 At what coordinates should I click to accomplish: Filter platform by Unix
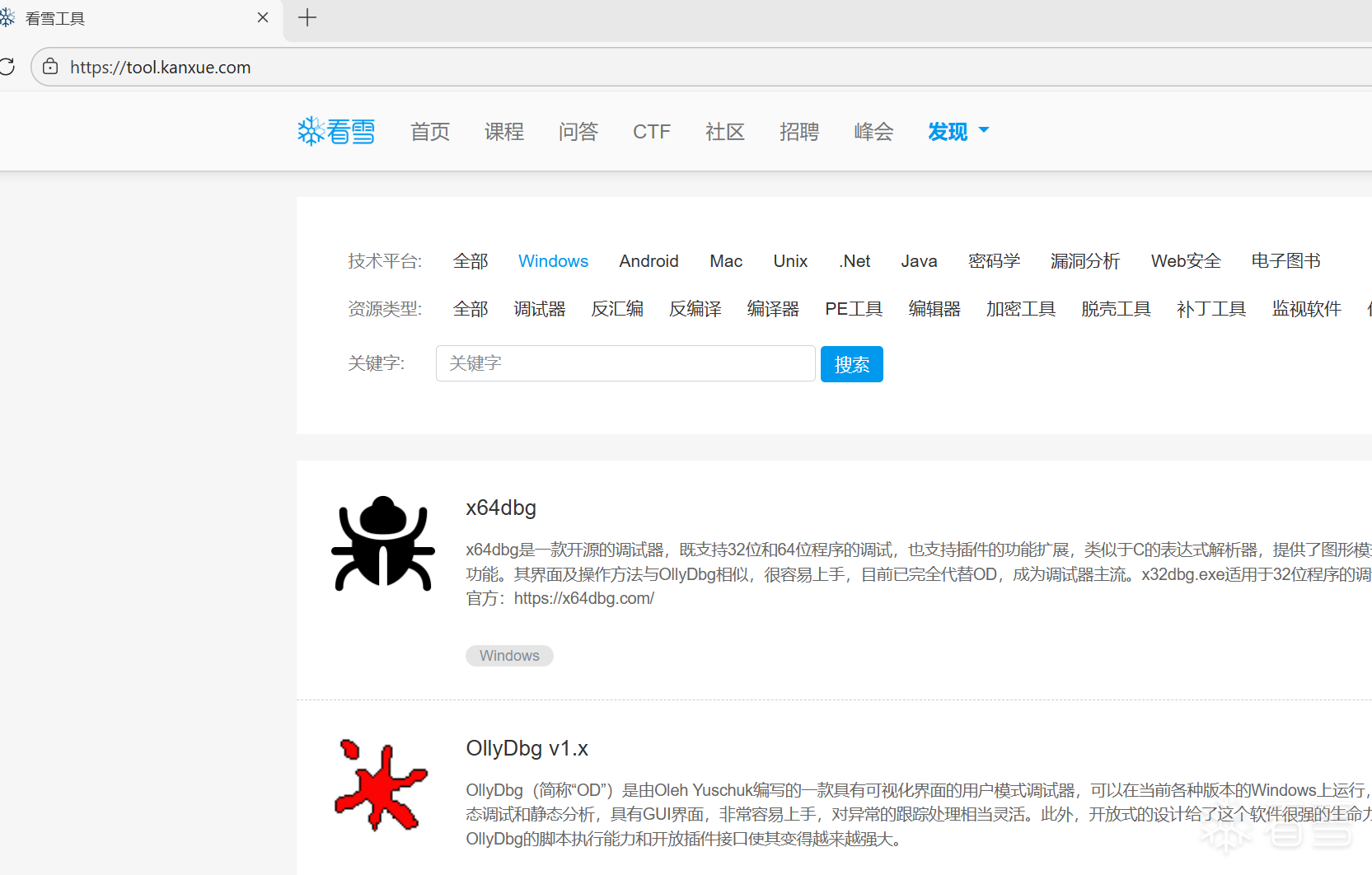pos(790,261)
